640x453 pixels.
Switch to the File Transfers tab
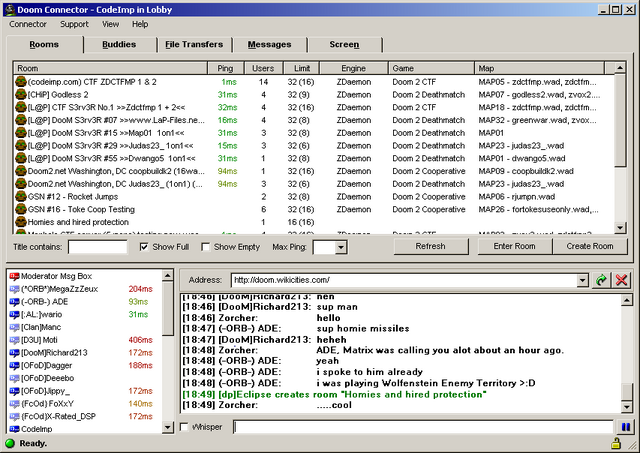tap(194, 44)
